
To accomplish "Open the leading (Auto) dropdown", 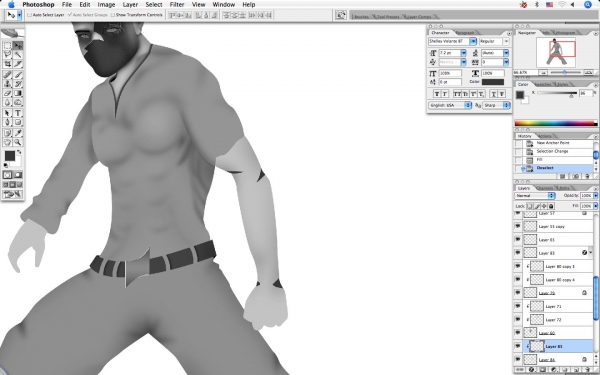I will [x=506, y=53].
